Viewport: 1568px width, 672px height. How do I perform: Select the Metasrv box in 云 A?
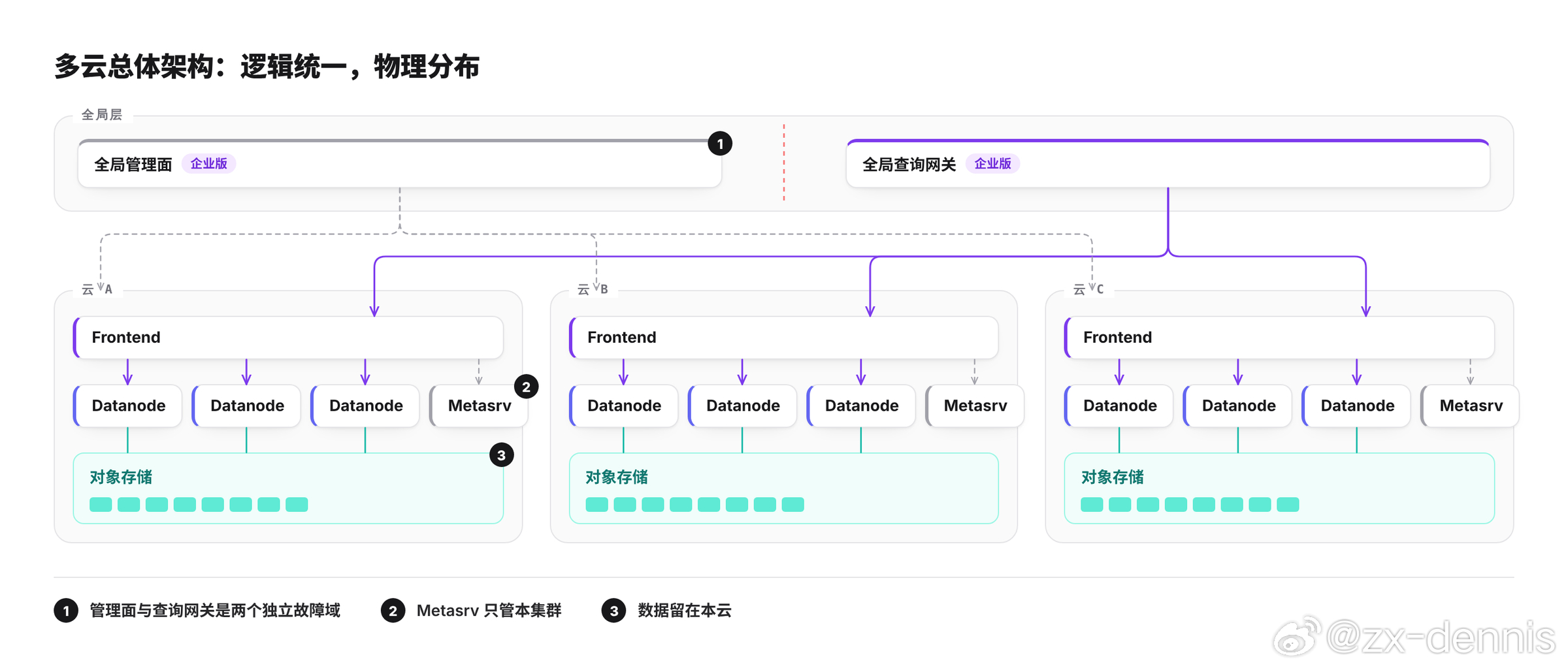coord(478,406)
